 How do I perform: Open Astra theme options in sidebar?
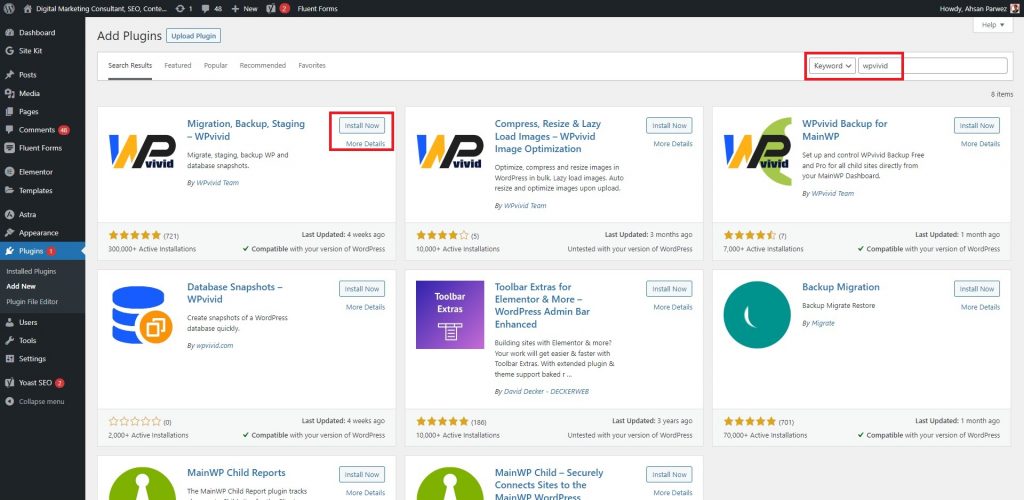[27, 215]
